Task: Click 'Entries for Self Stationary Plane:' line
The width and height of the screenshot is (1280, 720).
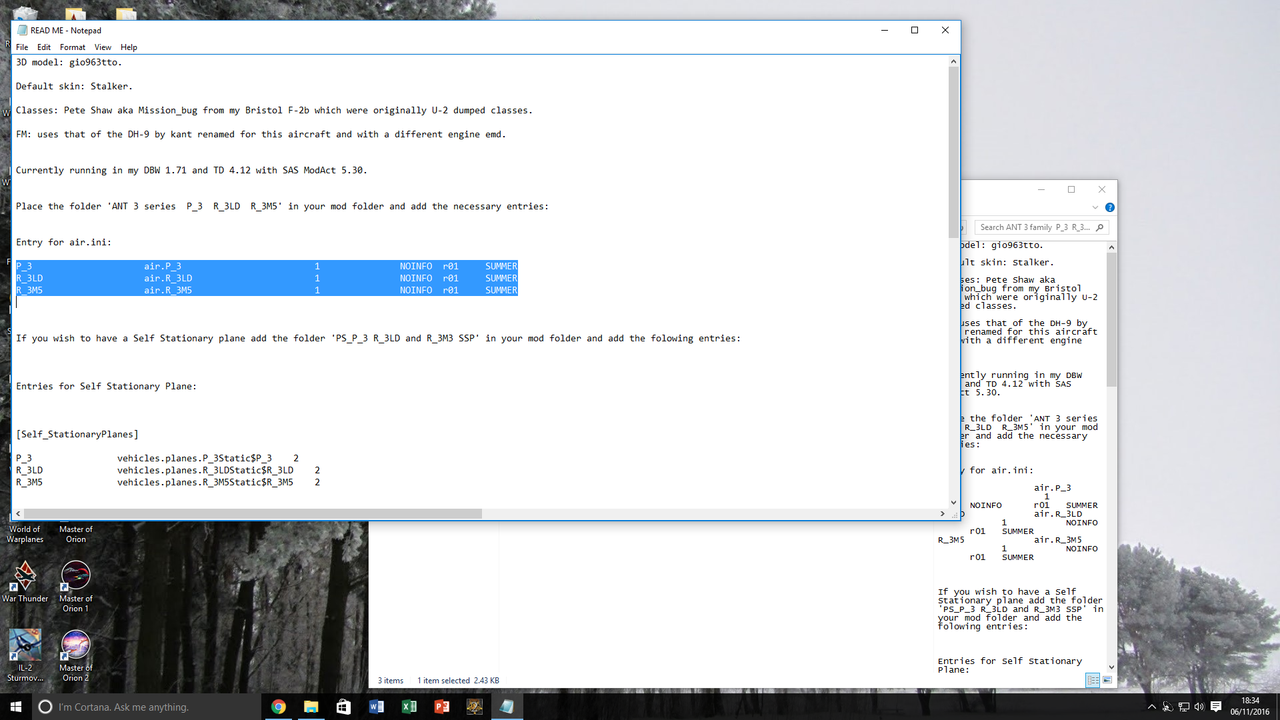Action: coord(106,386)
